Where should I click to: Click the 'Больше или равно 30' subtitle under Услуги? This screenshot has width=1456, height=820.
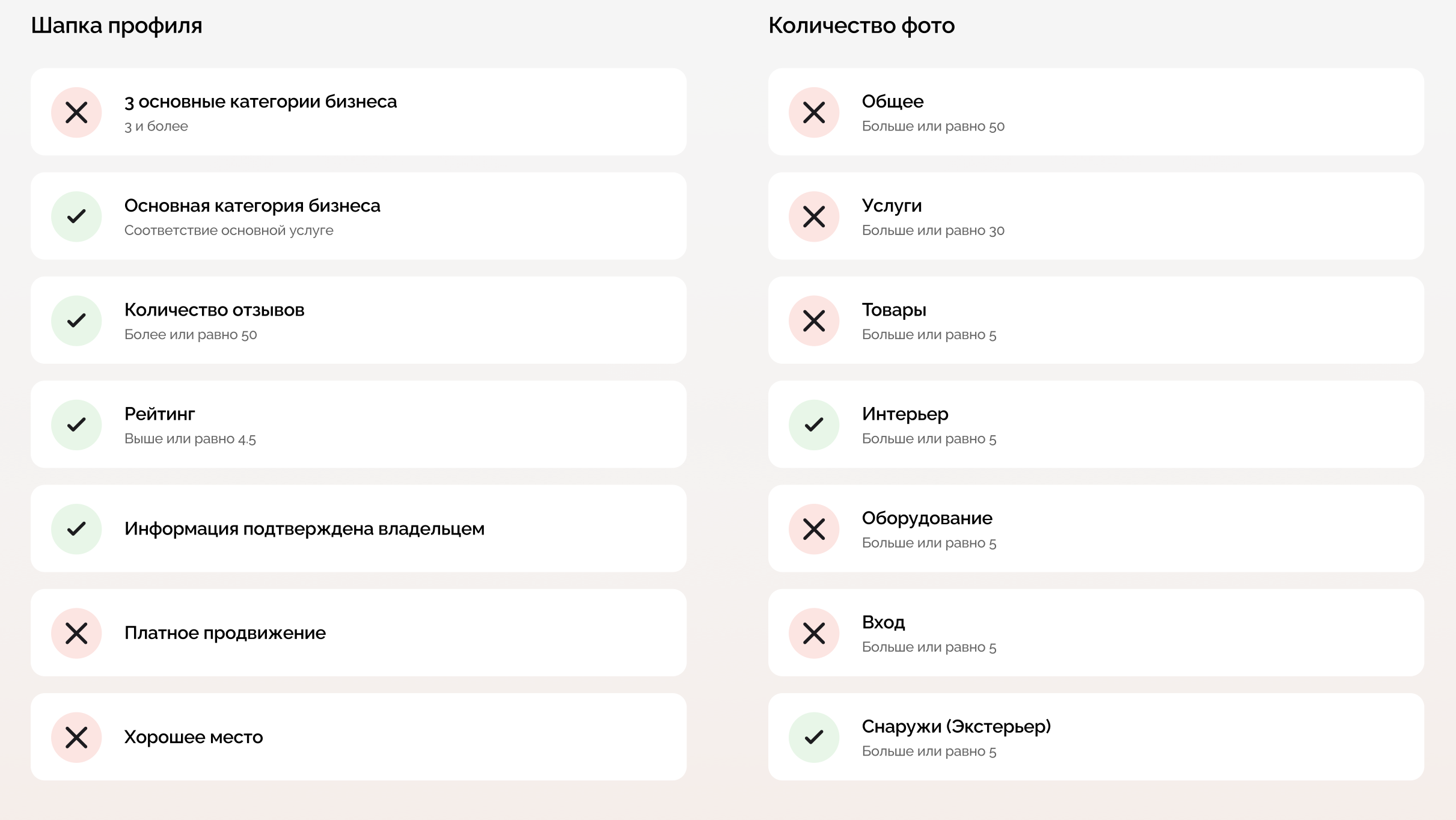tap(933, 230)
